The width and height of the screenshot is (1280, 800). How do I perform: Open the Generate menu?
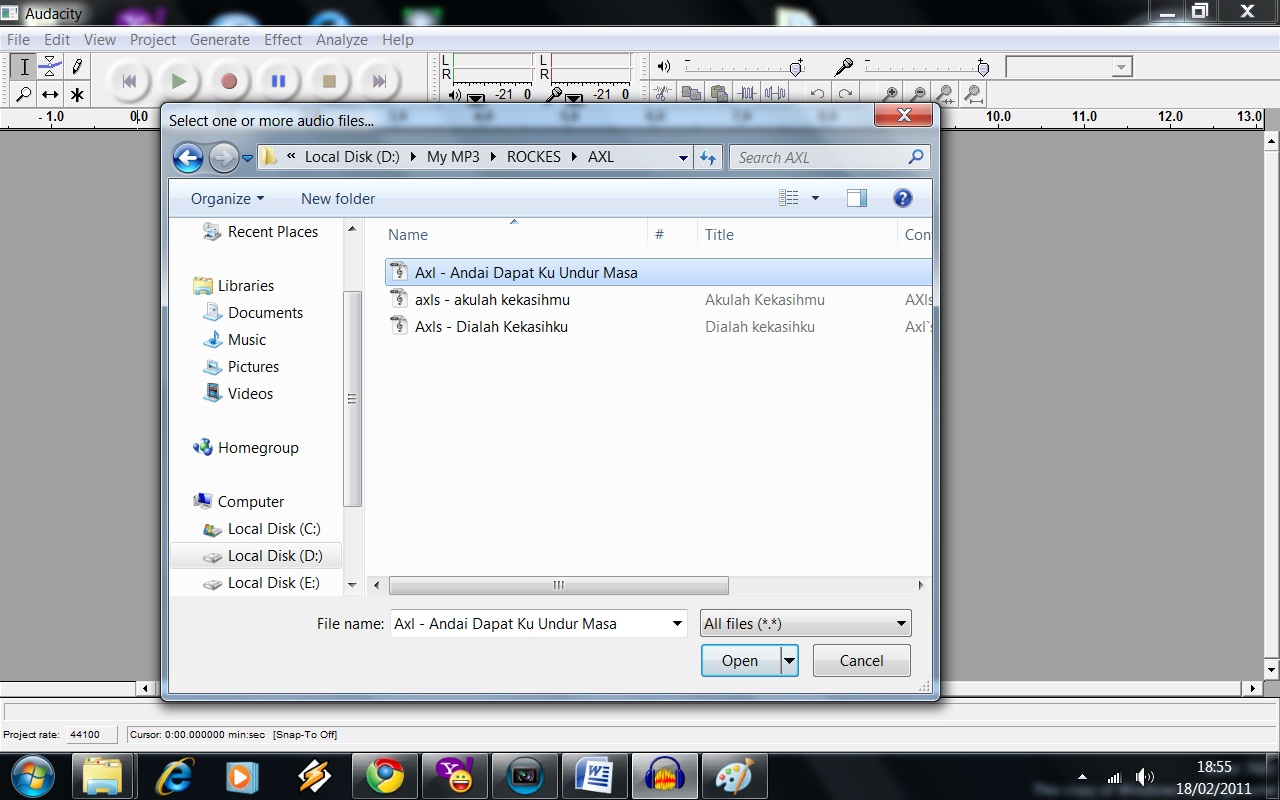click(220, 40)
